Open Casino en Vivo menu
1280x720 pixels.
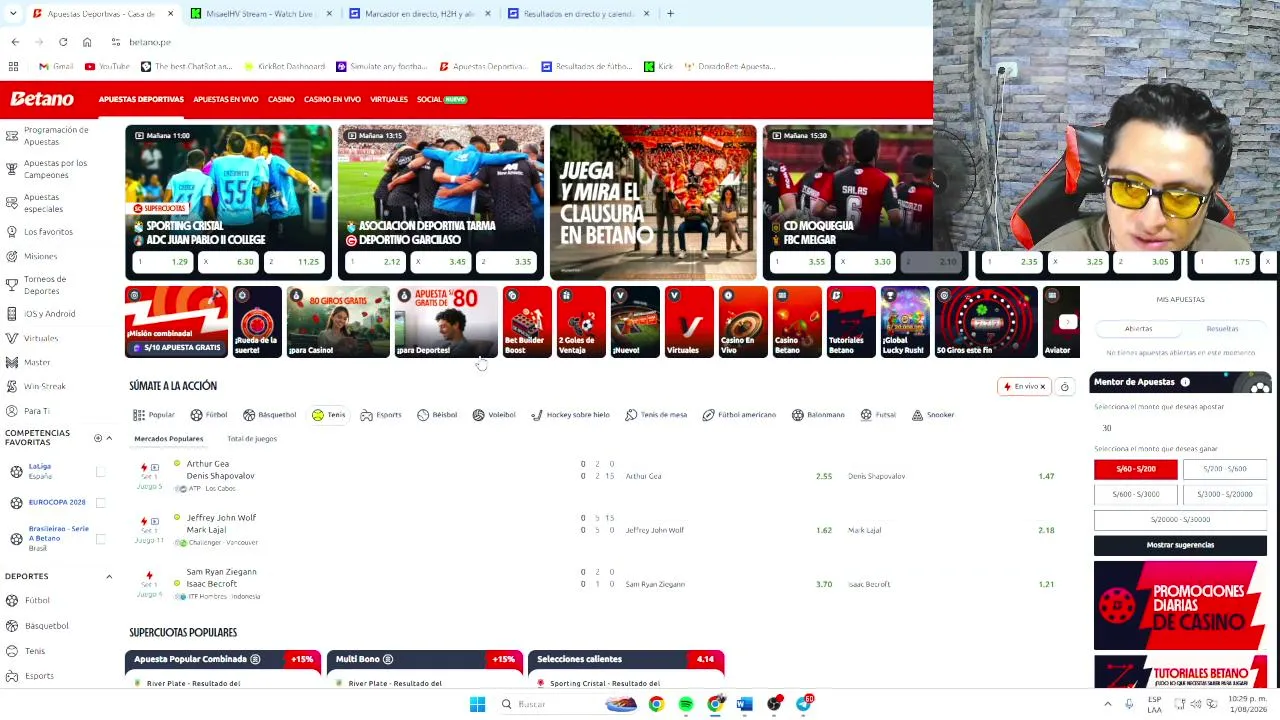(x=332, y=100)
